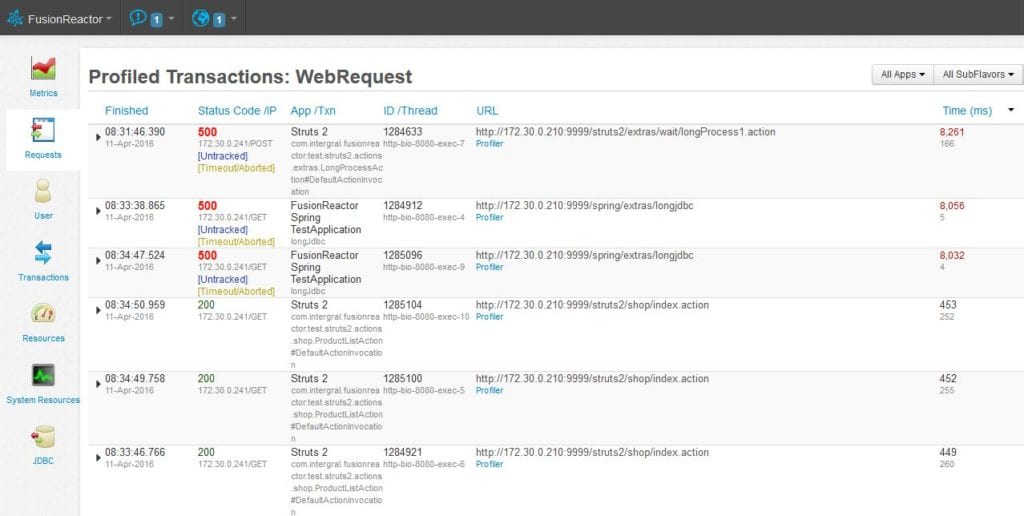This screenshot has height=516, width=1024.
Task: Click the 8,032 time value
Action: pos(952,255)
